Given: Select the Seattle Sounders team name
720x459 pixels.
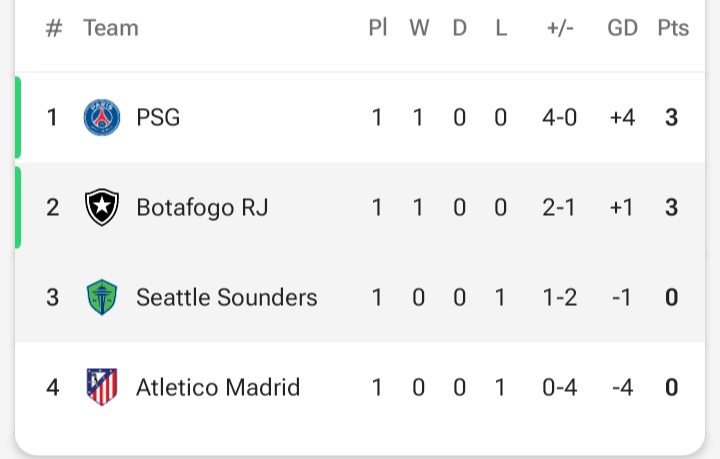Looking at the screenshot, I should click(x=226, y=297).
